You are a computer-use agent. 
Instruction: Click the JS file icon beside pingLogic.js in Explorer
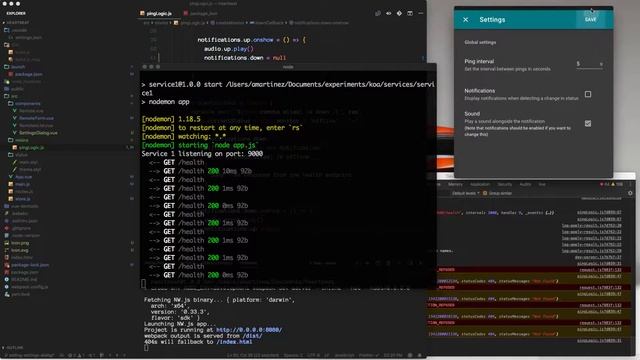tap(15, 148)
